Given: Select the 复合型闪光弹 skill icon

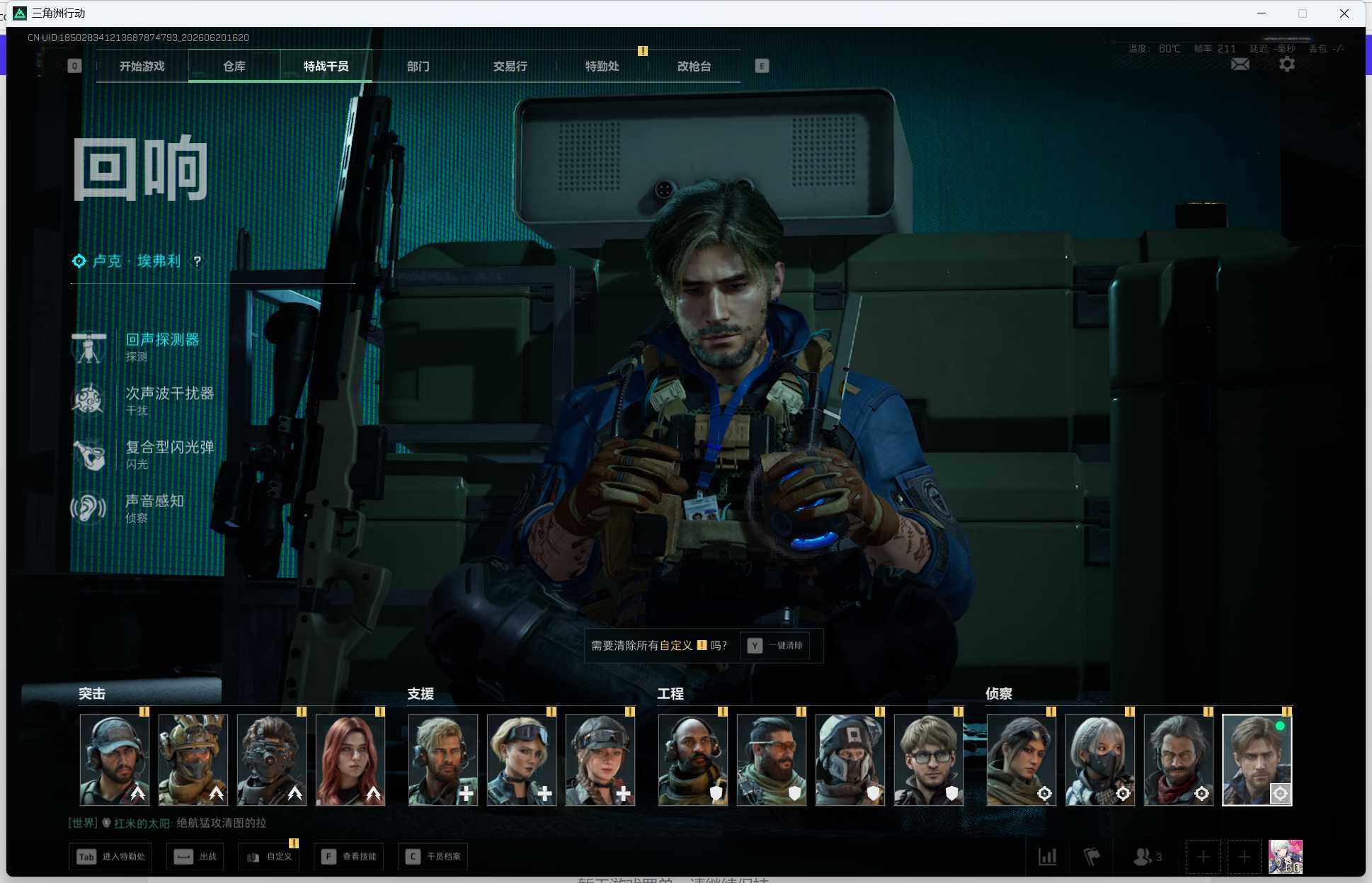Looking at the screenshot, I should [88, 454].
